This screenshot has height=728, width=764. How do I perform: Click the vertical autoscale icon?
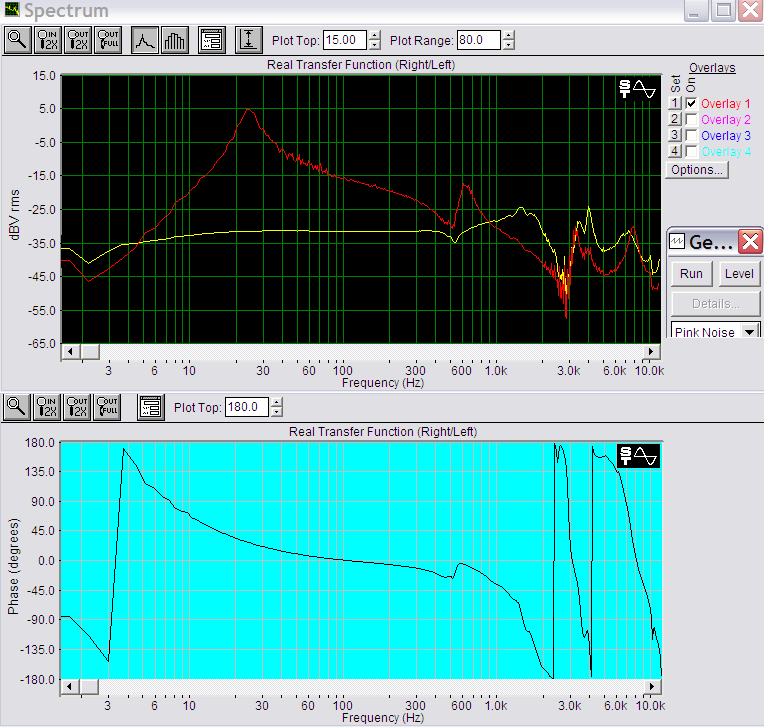tap(248, 40)
